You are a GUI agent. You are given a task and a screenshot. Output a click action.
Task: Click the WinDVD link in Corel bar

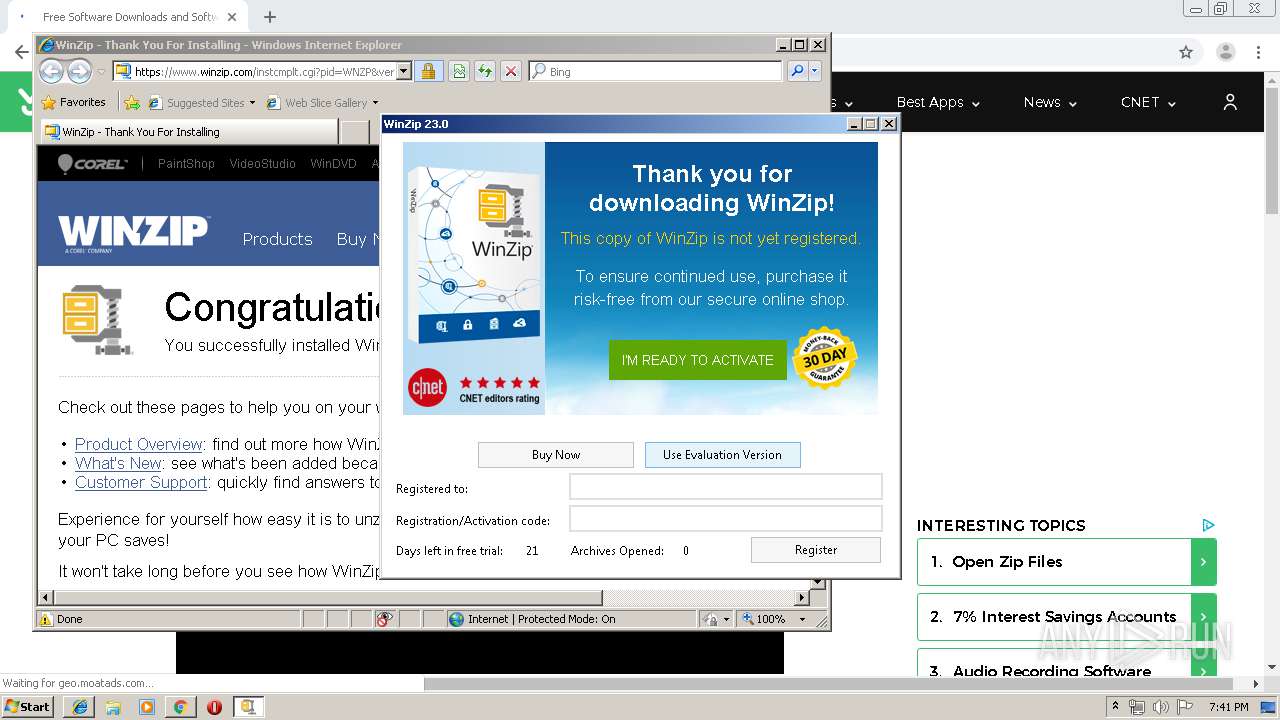333,163
